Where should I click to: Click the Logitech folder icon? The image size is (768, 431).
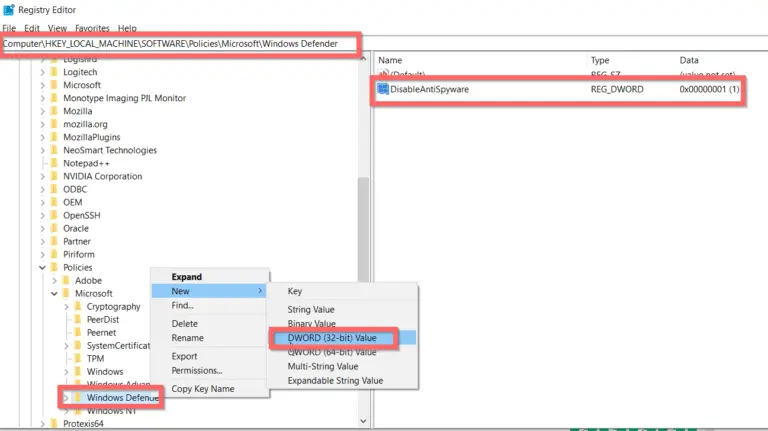point(54,72)
